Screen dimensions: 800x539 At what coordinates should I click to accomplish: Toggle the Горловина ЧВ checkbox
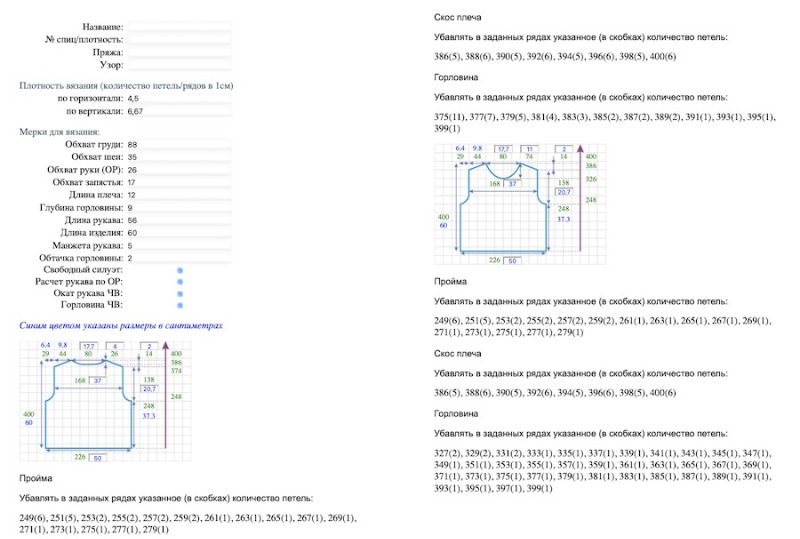pos(180,307)
